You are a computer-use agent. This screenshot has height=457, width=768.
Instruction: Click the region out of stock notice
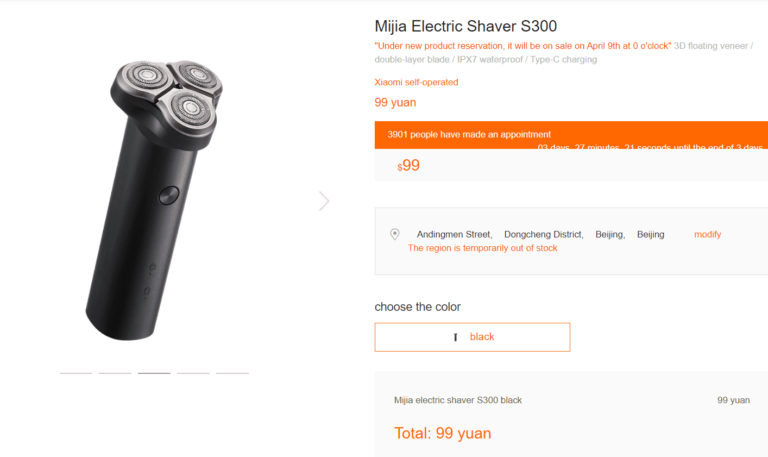482,248
